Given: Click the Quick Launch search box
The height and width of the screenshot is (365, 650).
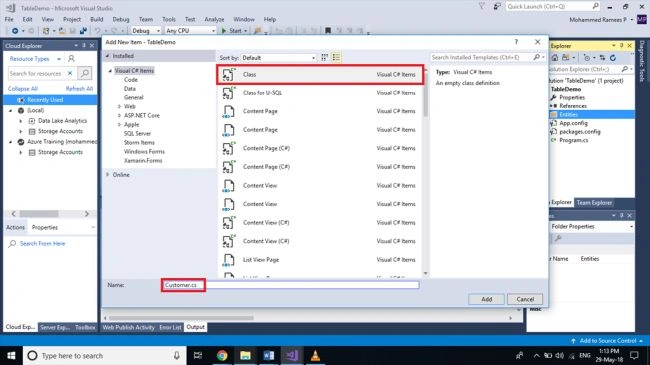Looking at the screenshot, I should click(553, 7).
